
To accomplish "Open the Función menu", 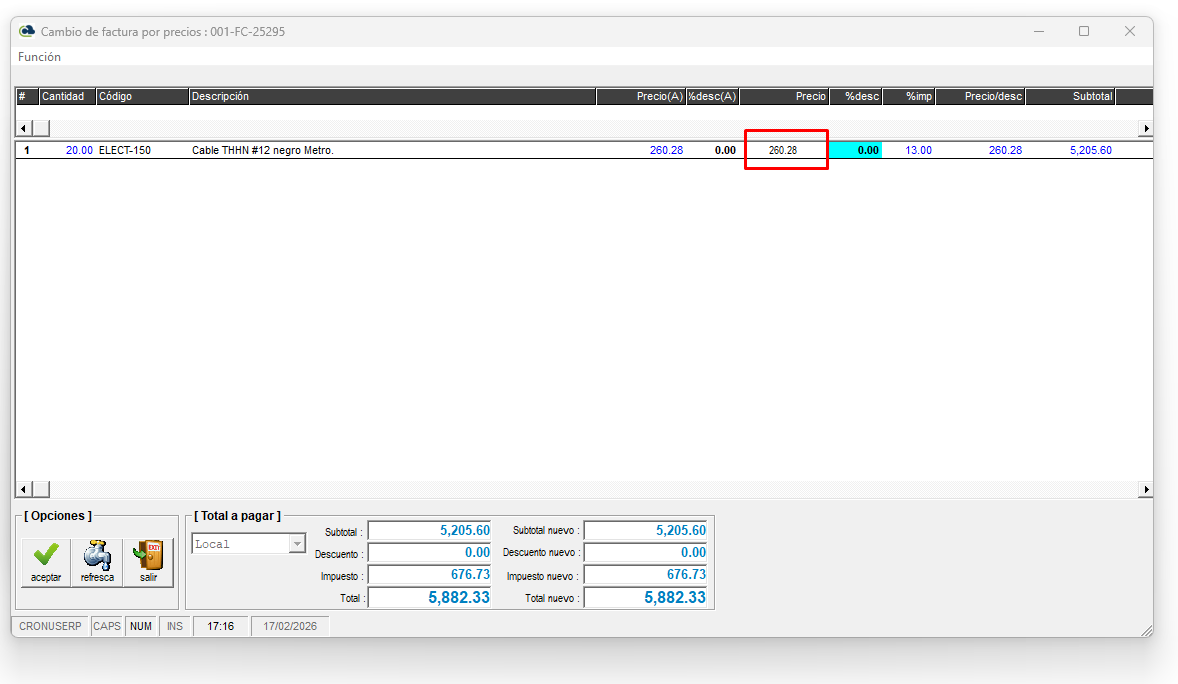I will [x=39, y=57].
